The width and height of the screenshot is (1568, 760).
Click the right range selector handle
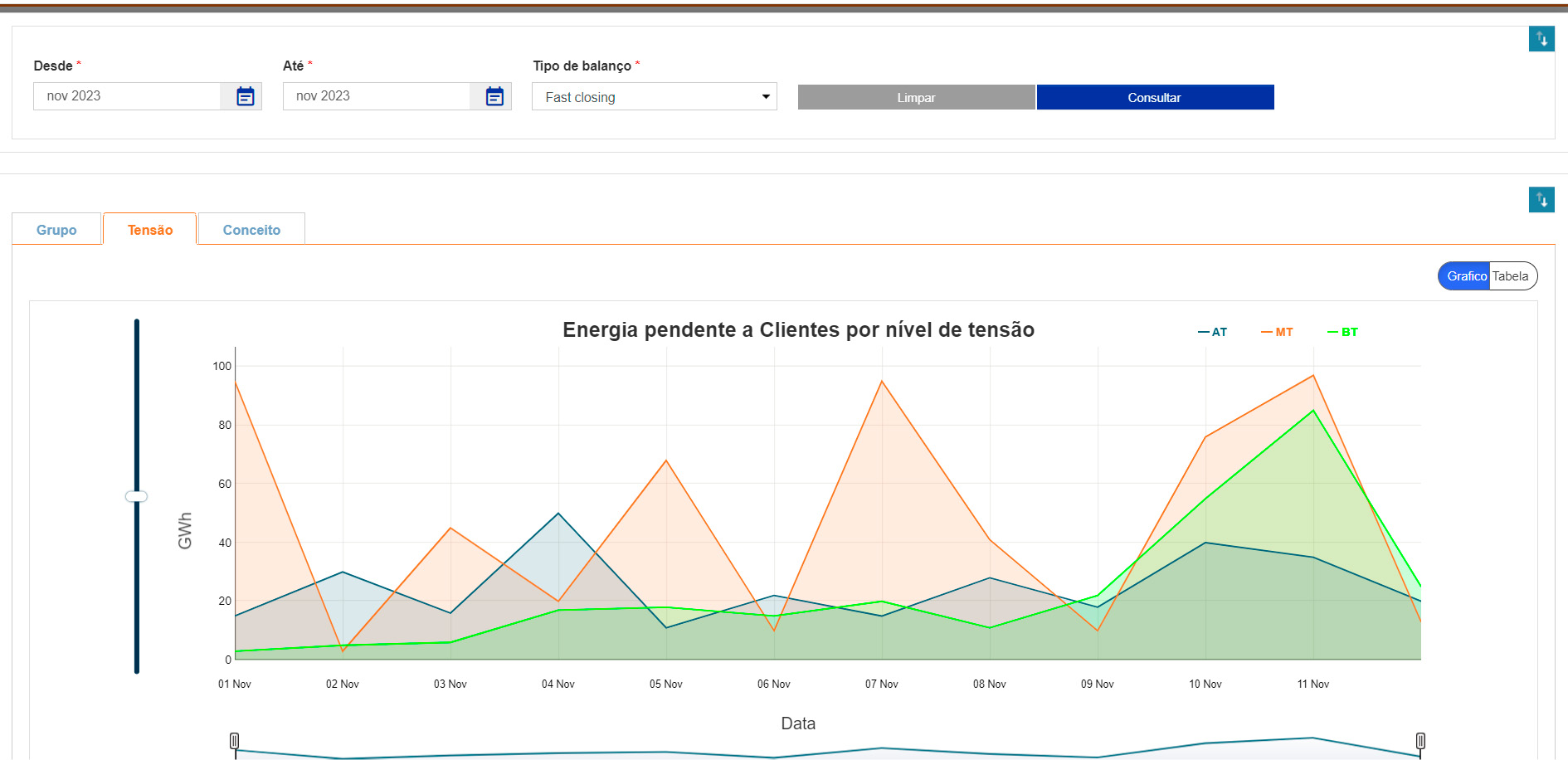point(1420,740)
